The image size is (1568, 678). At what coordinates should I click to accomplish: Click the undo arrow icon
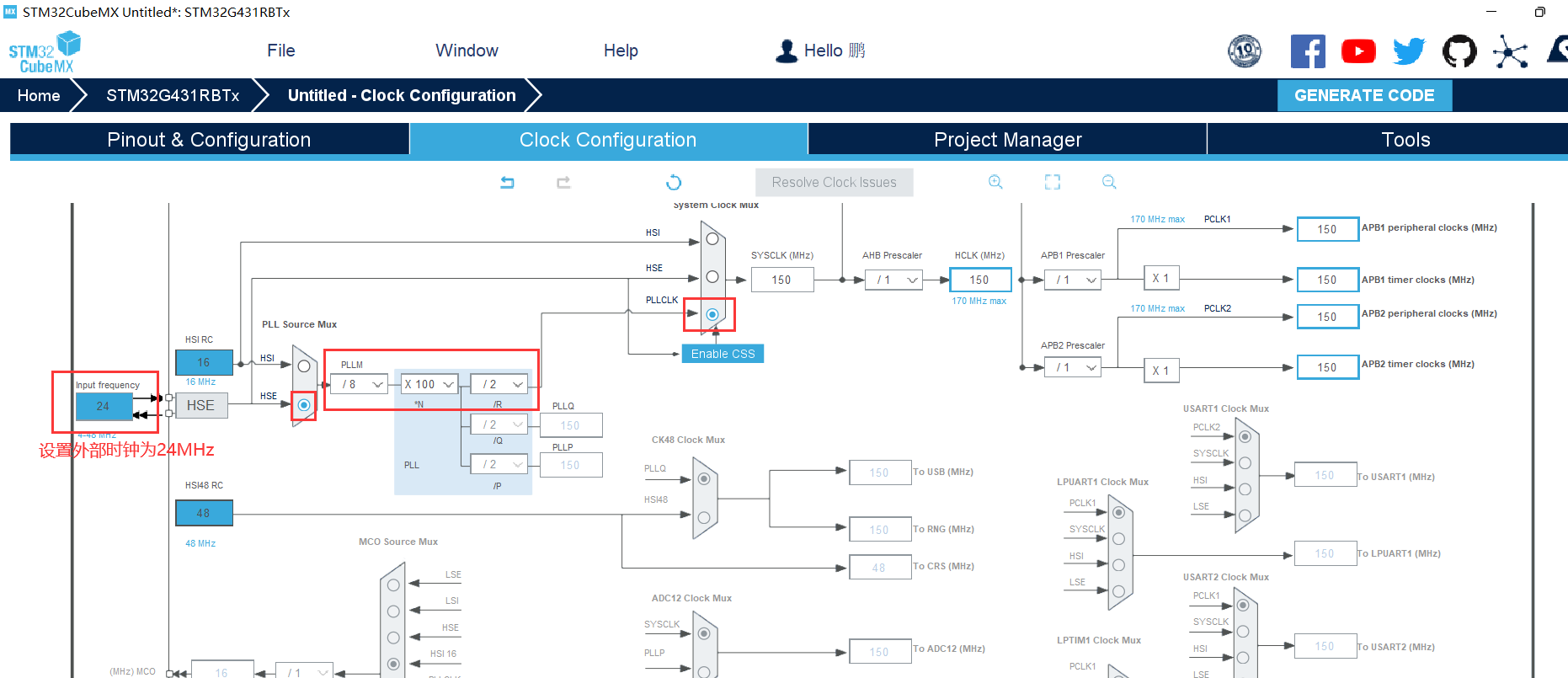507,182
